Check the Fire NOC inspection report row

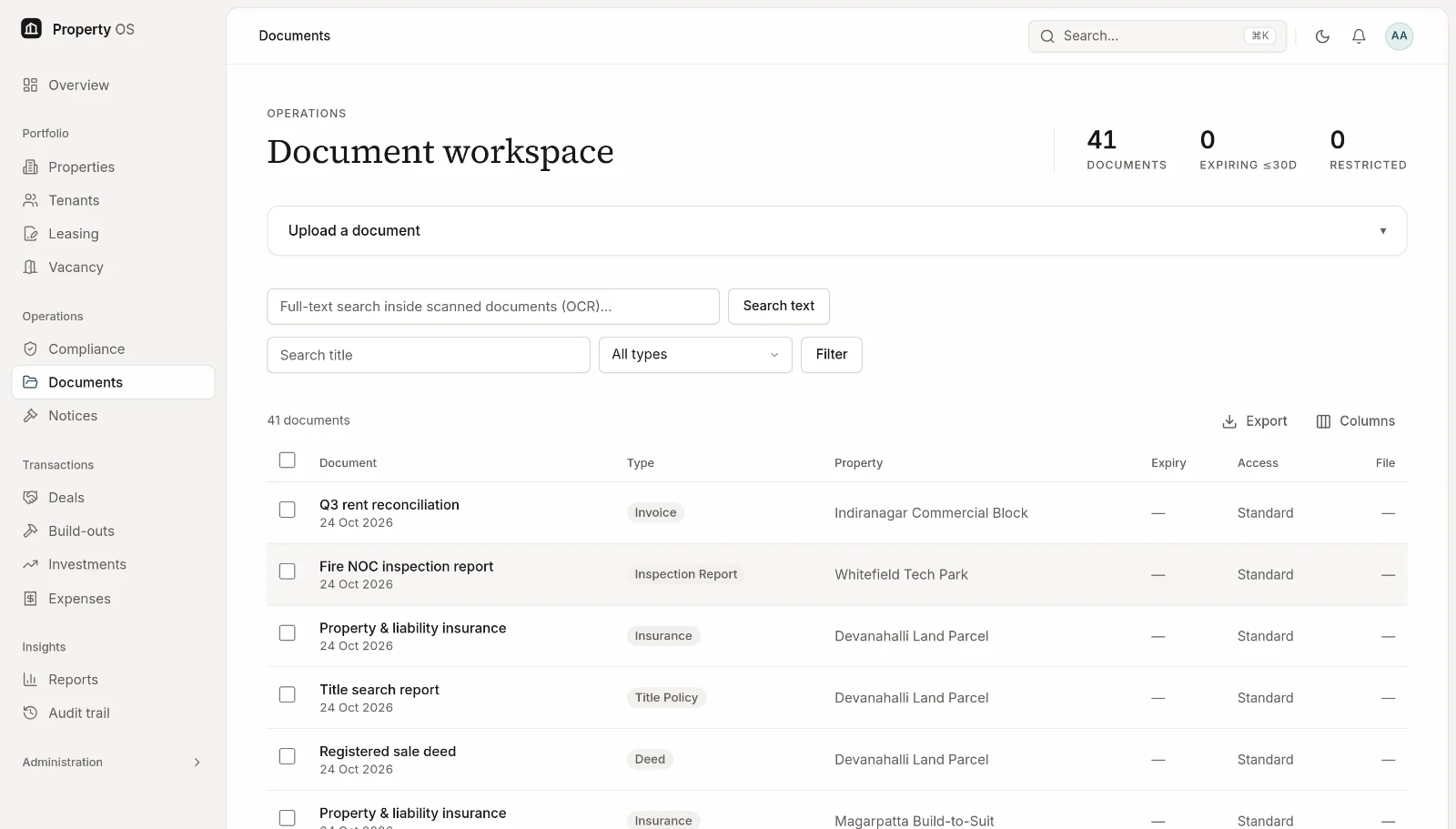(287, 571)
